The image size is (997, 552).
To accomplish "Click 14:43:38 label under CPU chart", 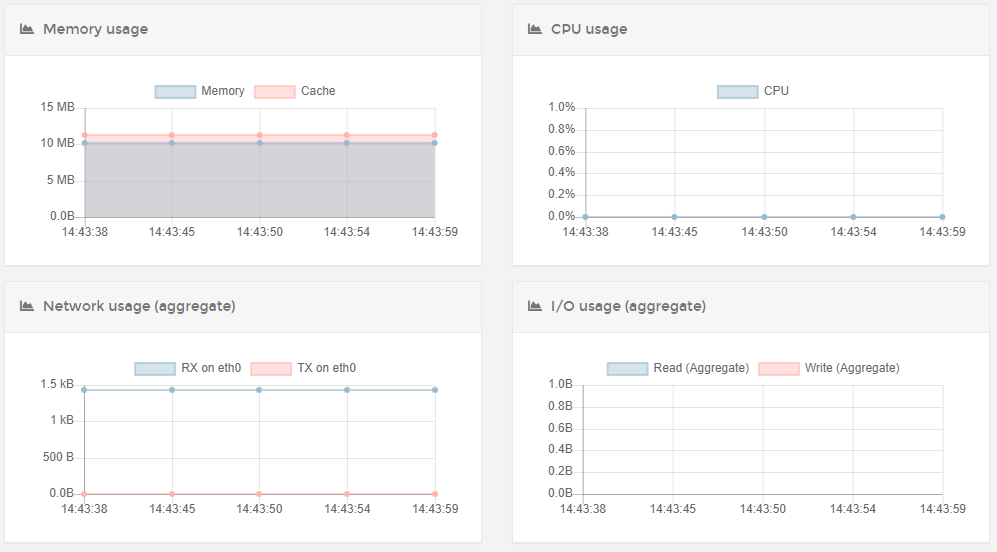I will tap(585, 232).
